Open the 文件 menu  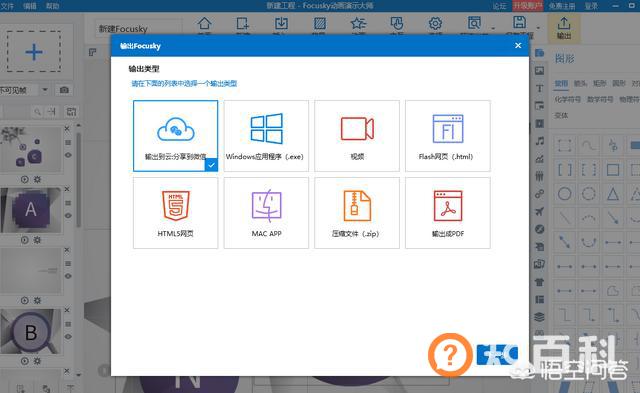(7, 6)
